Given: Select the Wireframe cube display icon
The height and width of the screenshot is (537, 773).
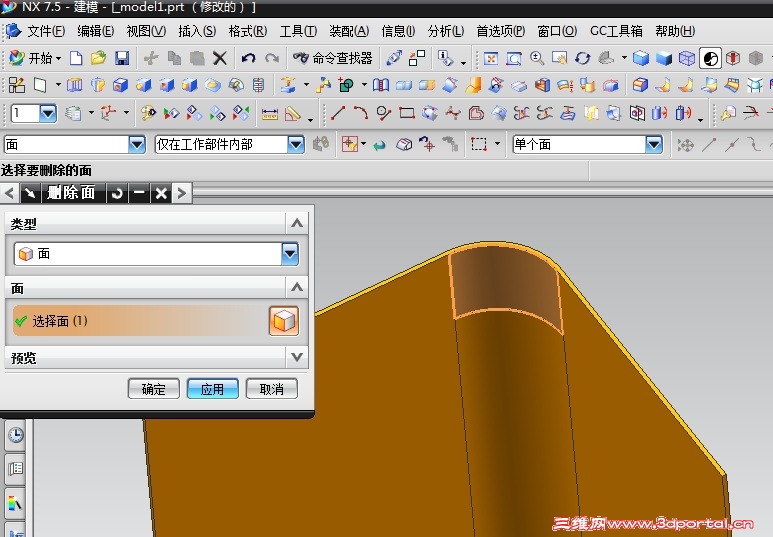Looking at the screenshot, I should (686, 59).
